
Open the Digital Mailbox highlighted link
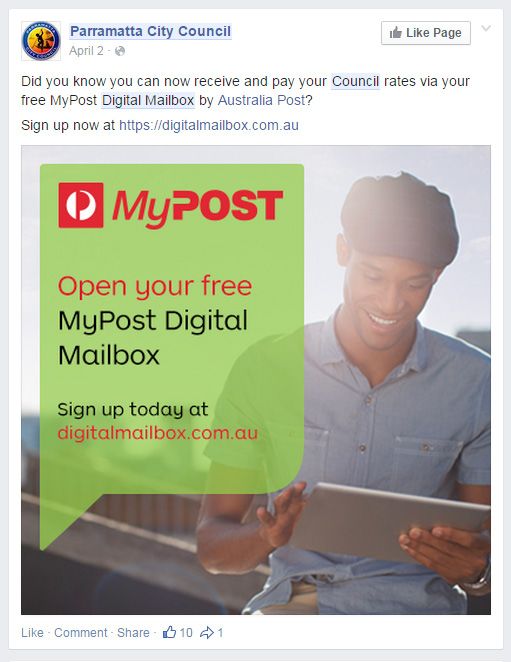pyautogui.click(x=148, y=100)
